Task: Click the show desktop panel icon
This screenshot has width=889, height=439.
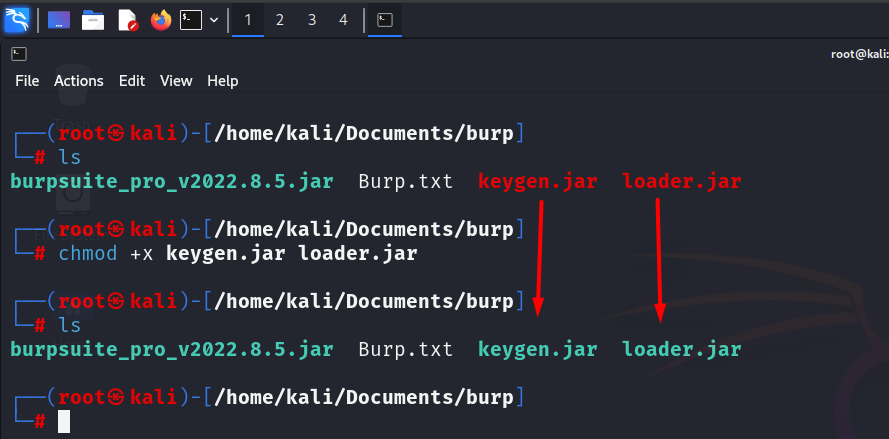Action: [59, 20]
